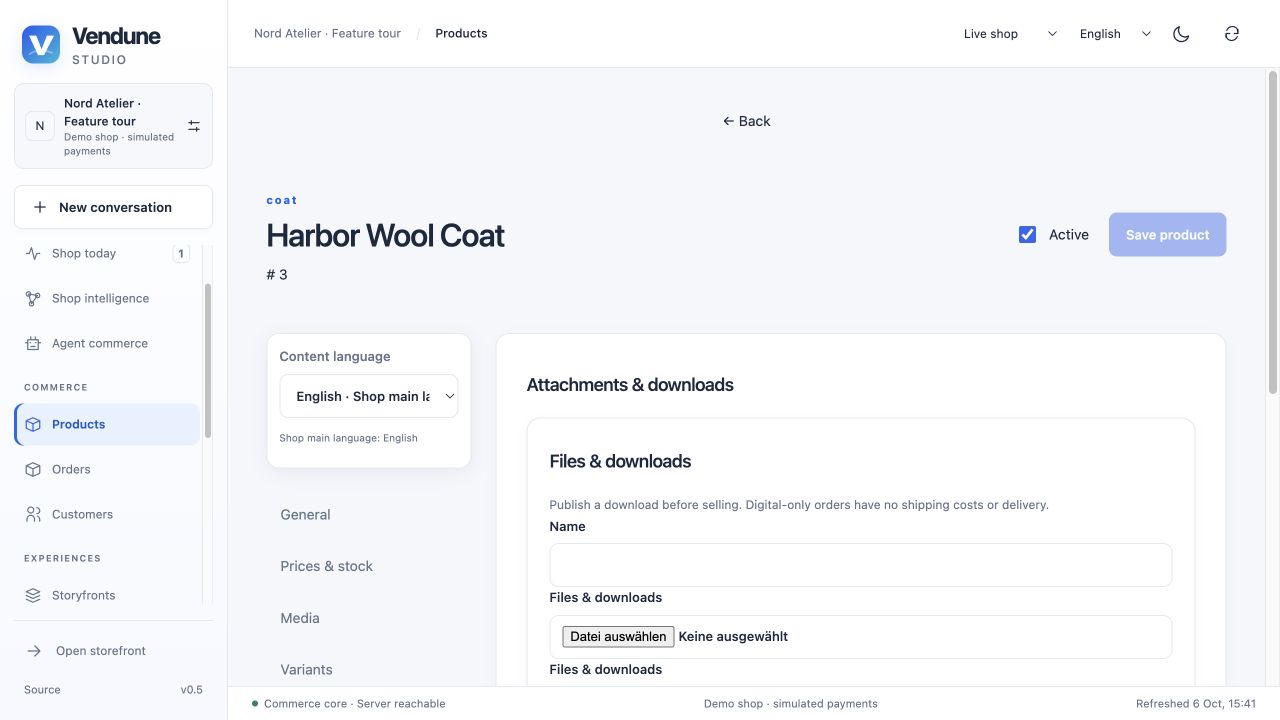The height and width of the screenshot is (720, 1280).
Task: Click the Shop today badge showing 1
Action: [181, 253]
